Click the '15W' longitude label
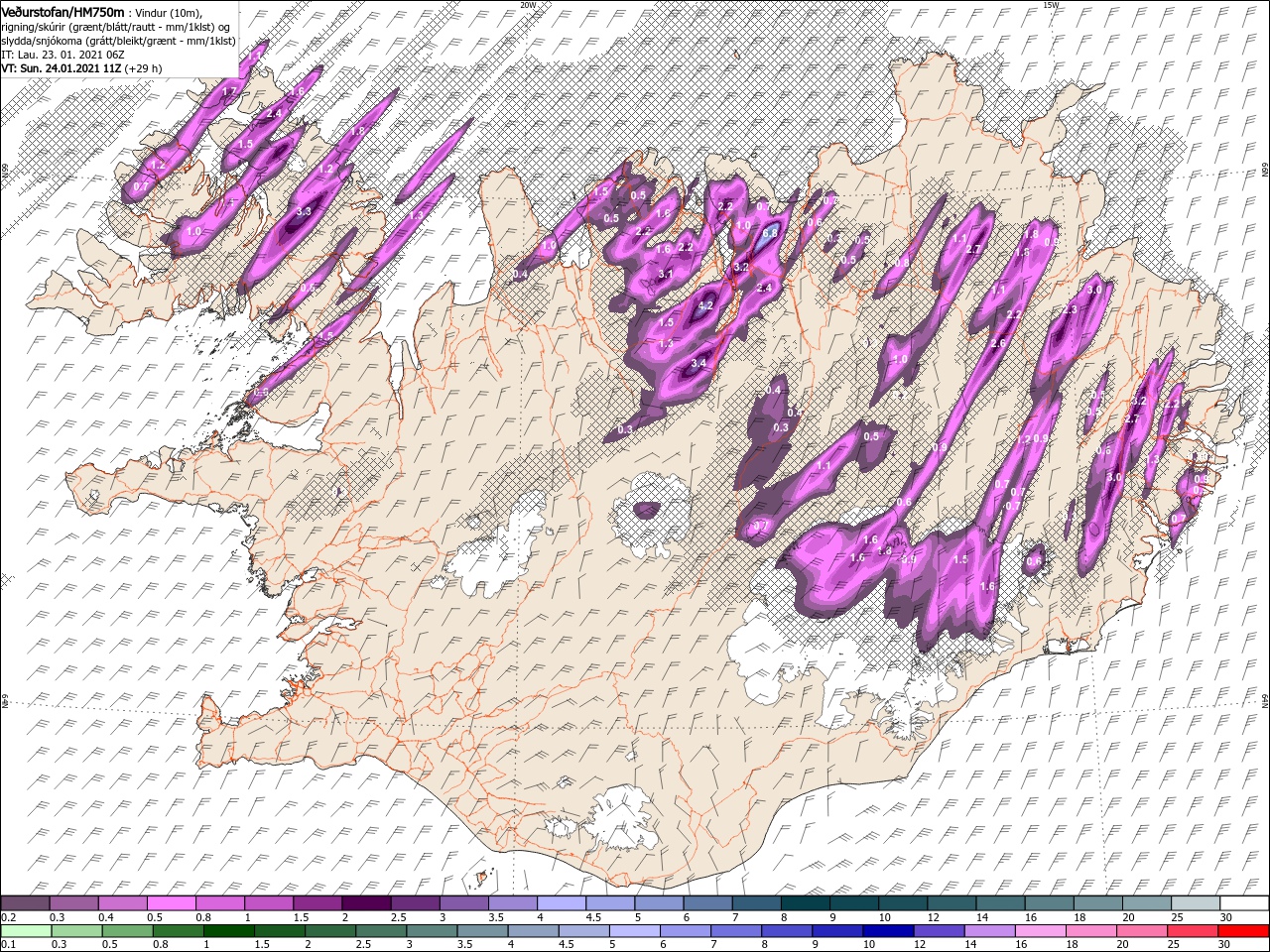Image resolution: width=1270 pixels, height=952 pixels. click(1051, 5)
